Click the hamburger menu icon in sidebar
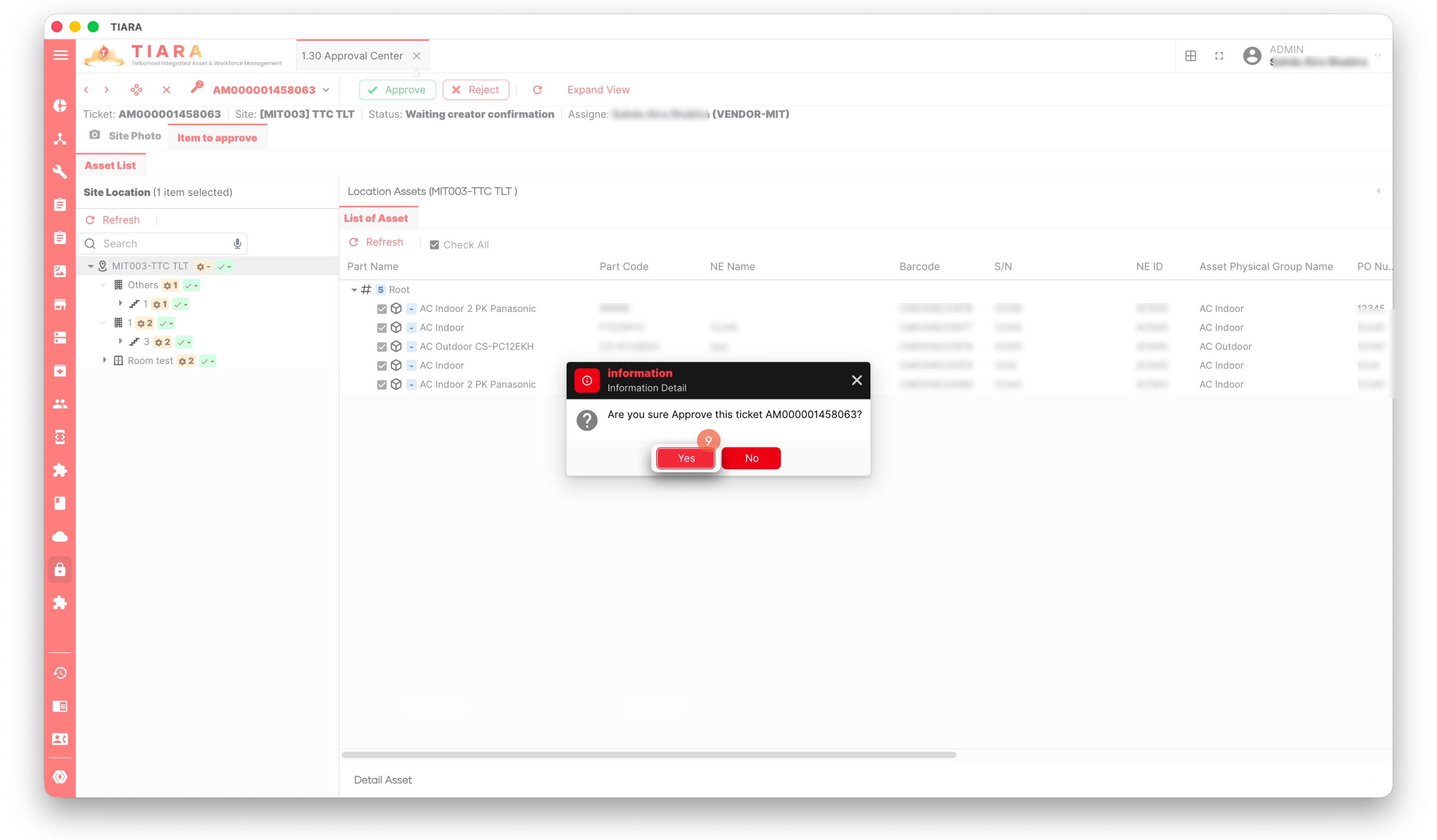This screenshot has height=840, width=1437. (x=61, y=55)
